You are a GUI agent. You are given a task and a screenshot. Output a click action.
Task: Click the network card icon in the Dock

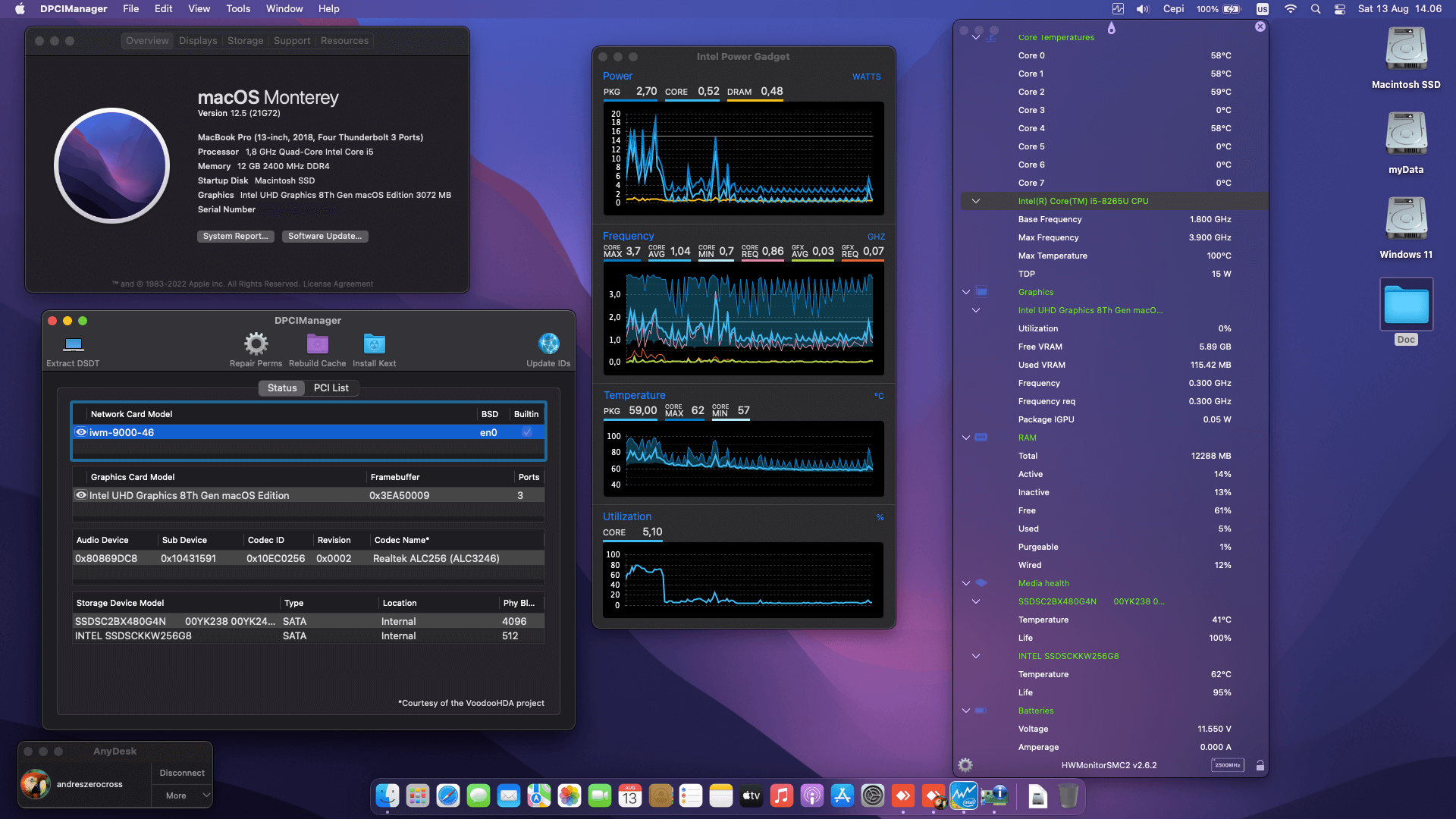coord(995,796)
